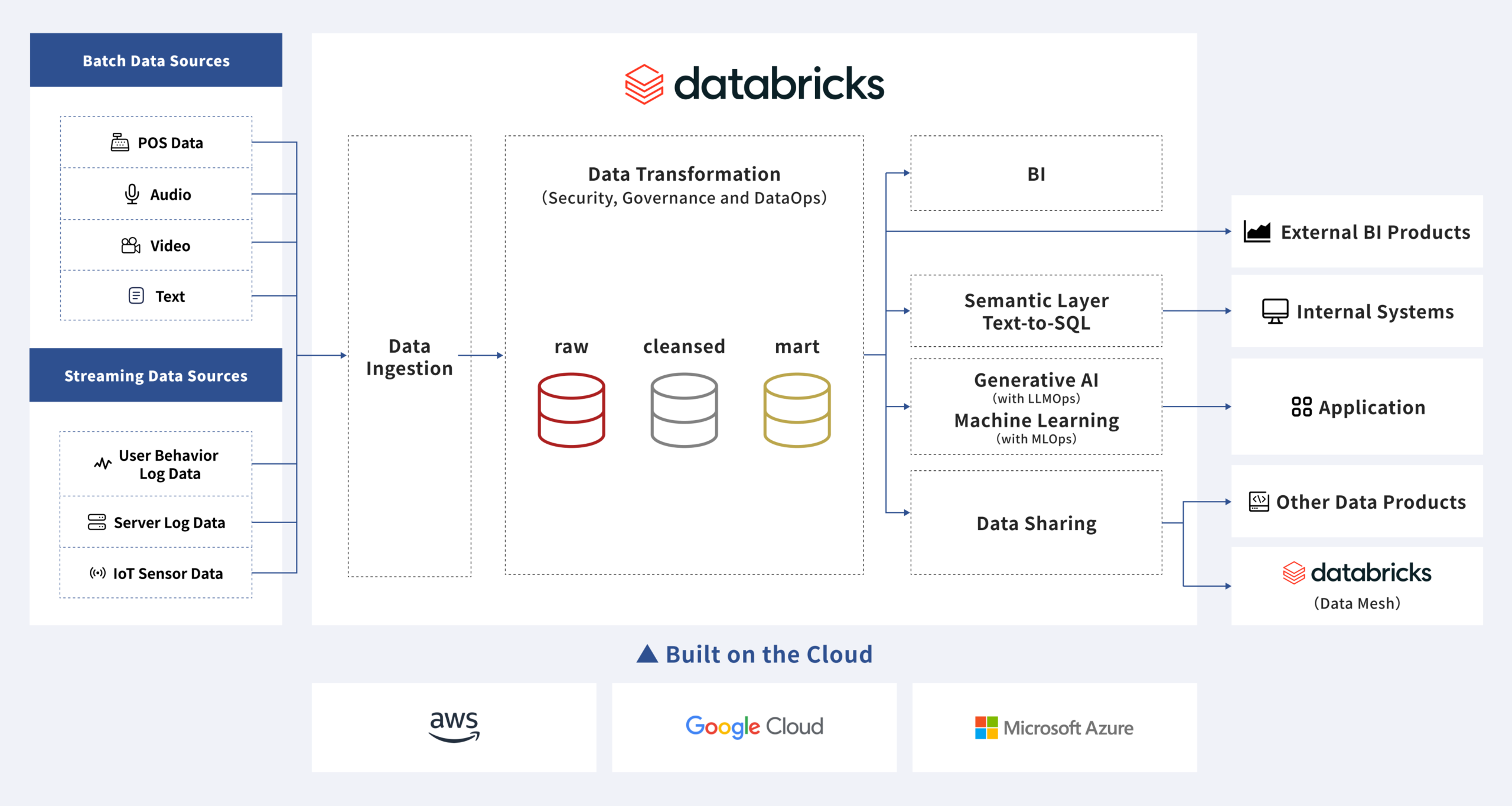Click the Internal Systems monitor icon

(x=1275, y=311)
